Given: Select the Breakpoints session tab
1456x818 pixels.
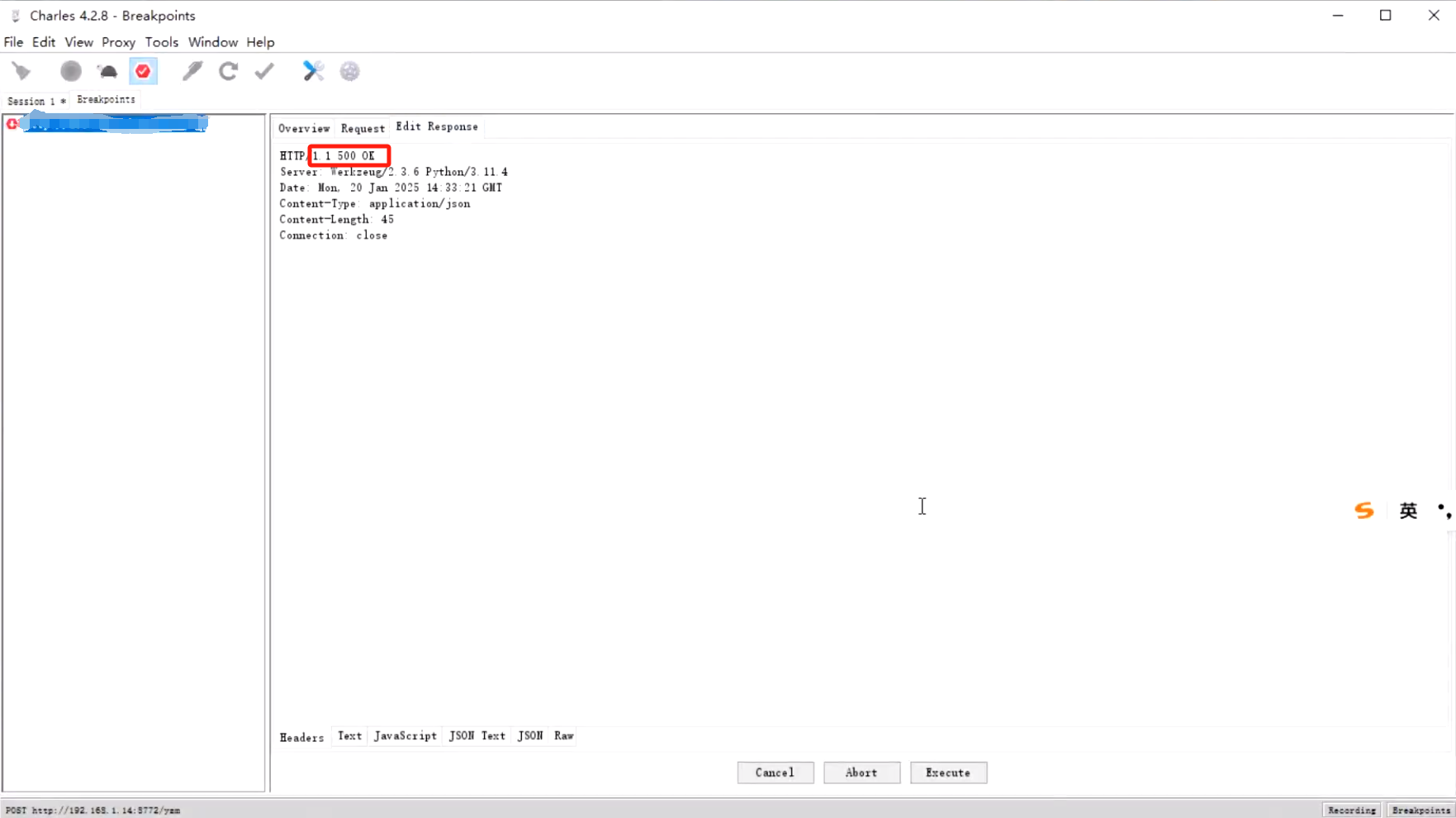Looking at the screenshot, I should (106, 99).
